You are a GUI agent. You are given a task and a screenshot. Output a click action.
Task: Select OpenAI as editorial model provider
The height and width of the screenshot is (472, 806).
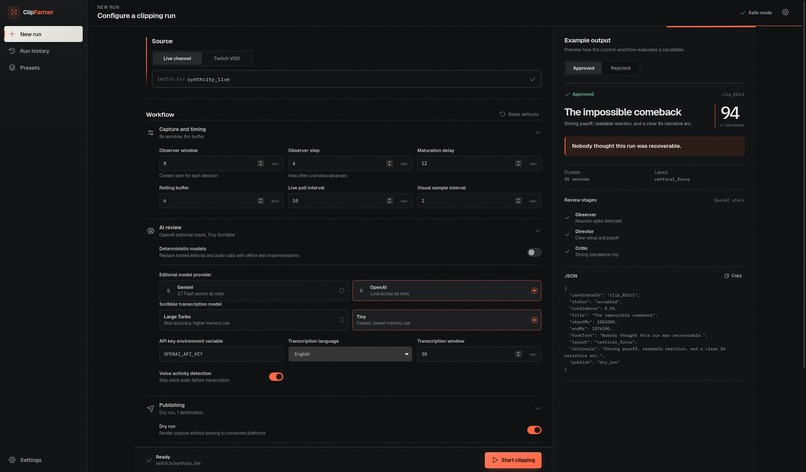pyautogui.click(x=447, y=291)
